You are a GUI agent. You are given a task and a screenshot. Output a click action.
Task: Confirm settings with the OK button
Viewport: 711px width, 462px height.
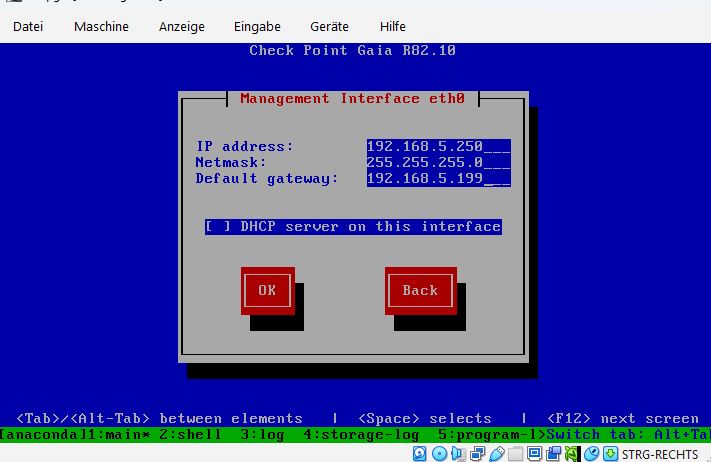click(x=268, y=290)
